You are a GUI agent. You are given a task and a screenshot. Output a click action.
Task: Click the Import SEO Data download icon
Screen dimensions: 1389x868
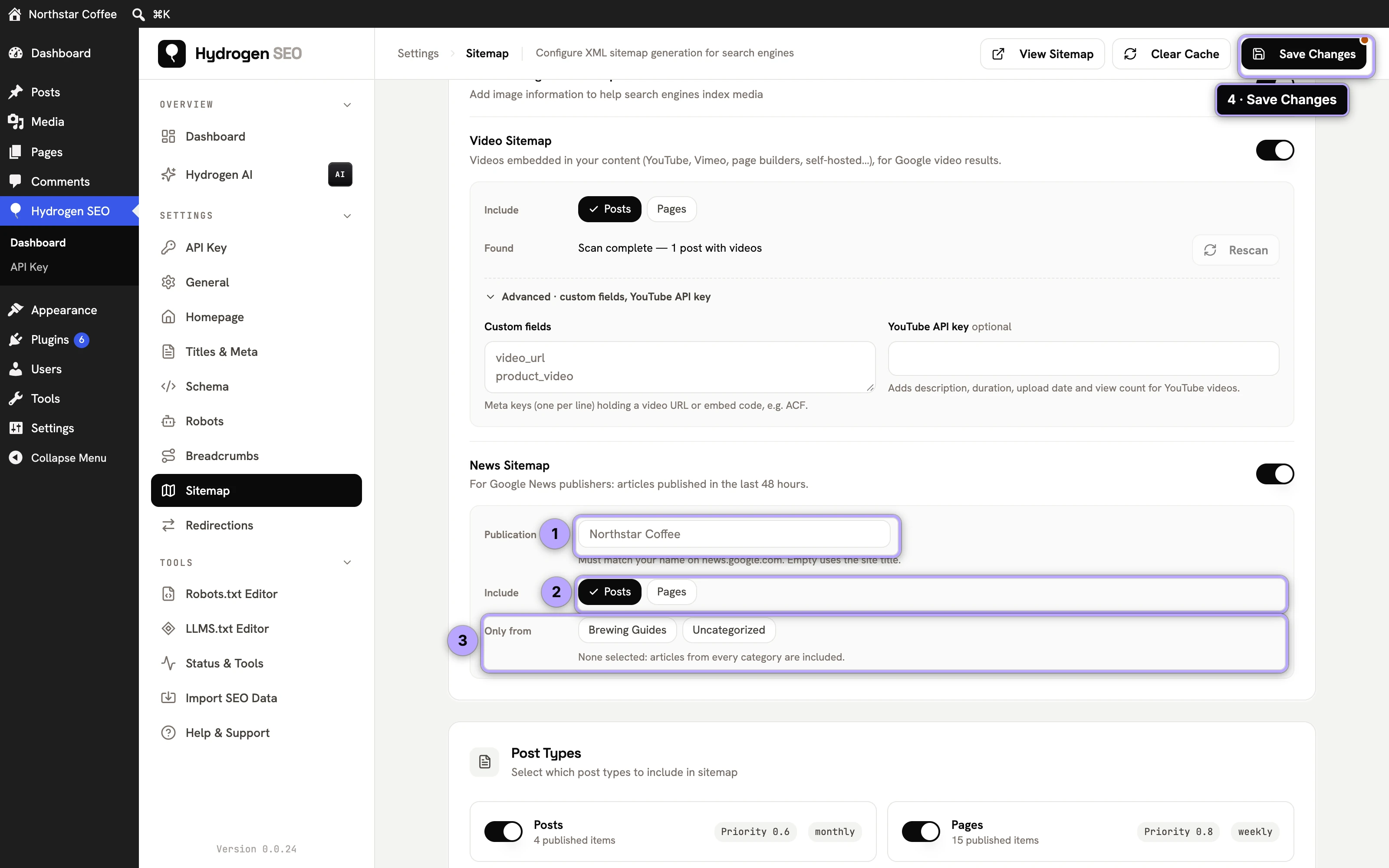tap(168, 698)
